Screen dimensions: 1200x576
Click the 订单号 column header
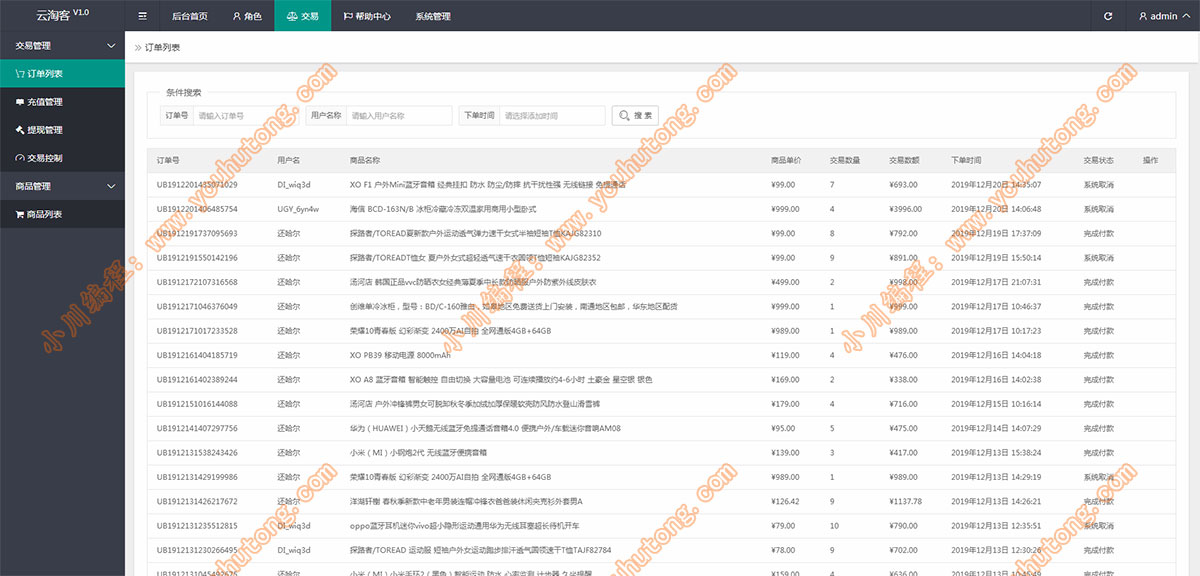point(168,160)
